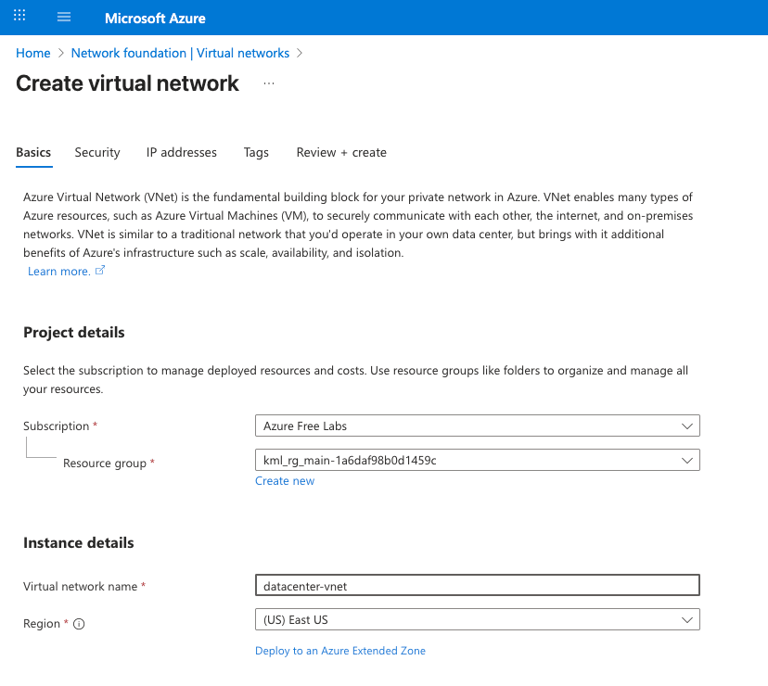Click the external link icon beside Learn more
Screen dimensions: 768x686
click(100, 271)
